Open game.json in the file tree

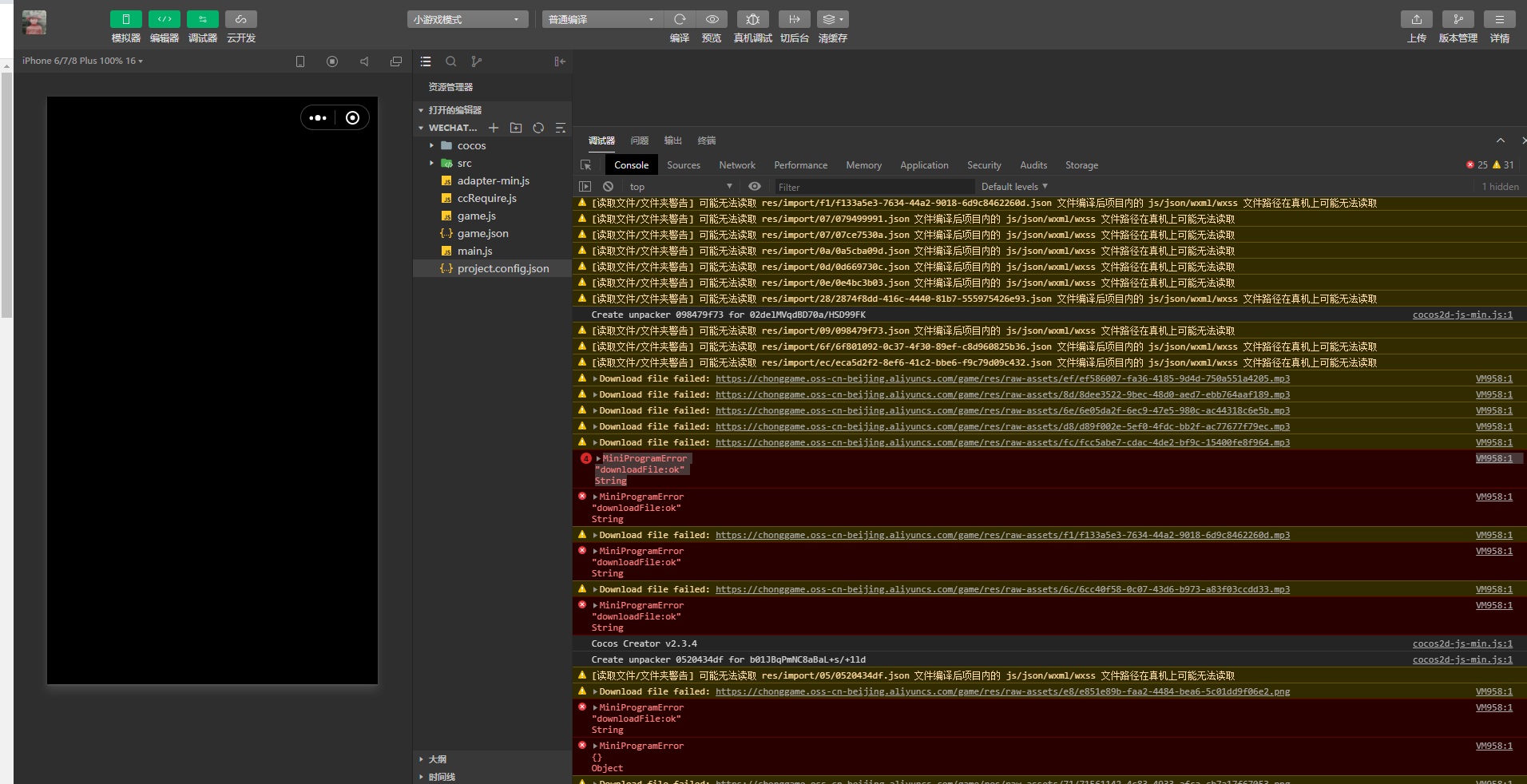(x=482, y=234)
